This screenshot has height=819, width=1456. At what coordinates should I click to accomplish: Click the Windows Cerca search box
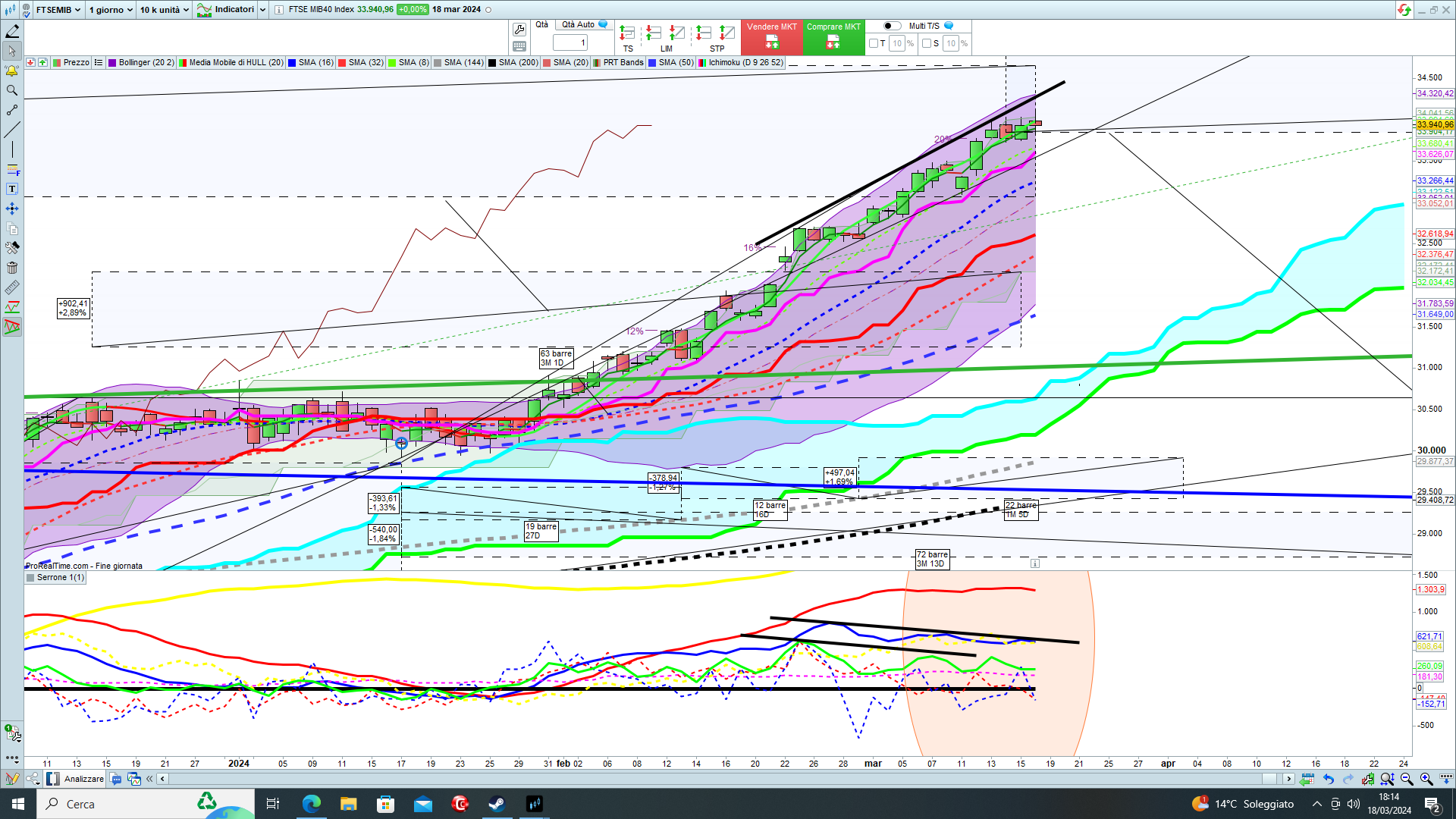click(x=146, y=804)
